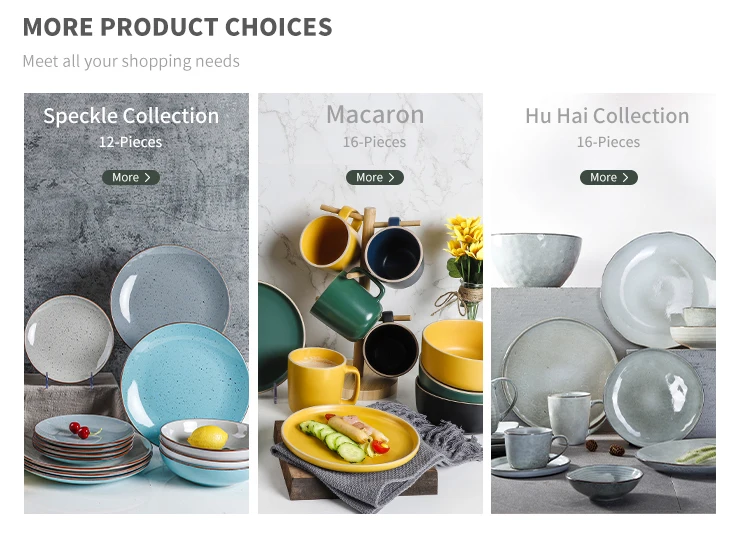Click the More button under Hu Hai Collection
The height and width of the screenshot is (536, 750).
[608, 177]
